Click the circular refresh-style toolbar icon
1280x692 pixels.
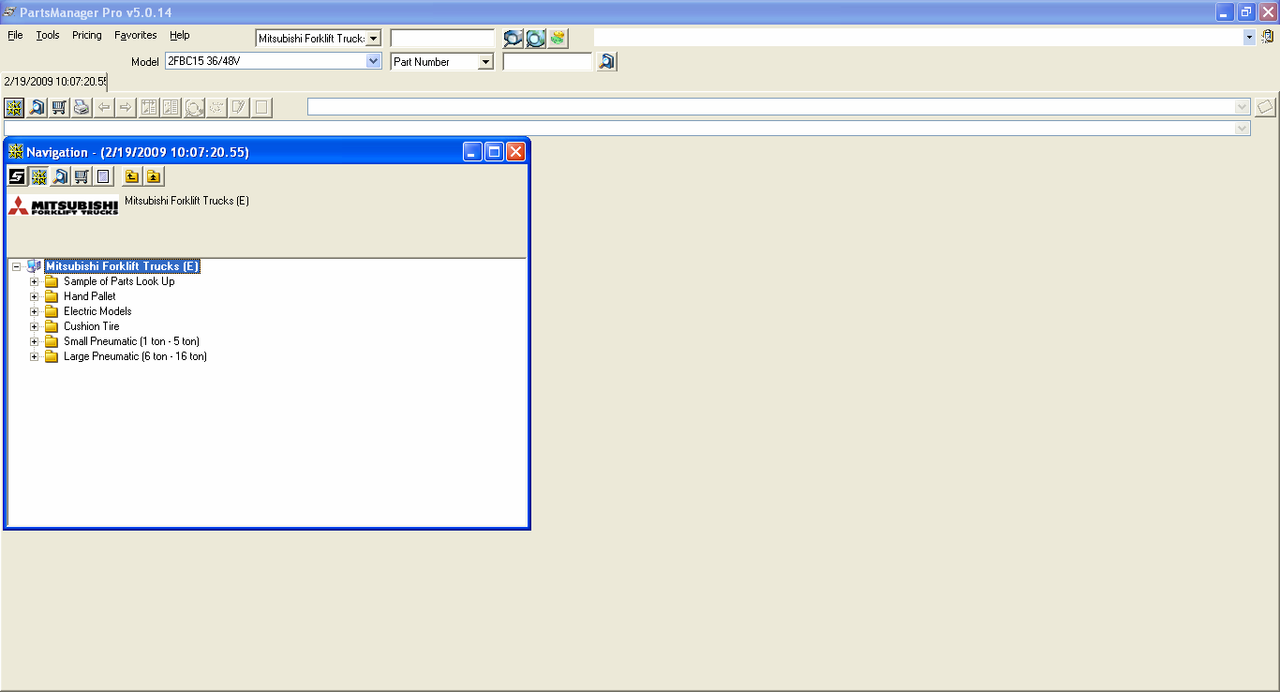click(x=194, y=107)
